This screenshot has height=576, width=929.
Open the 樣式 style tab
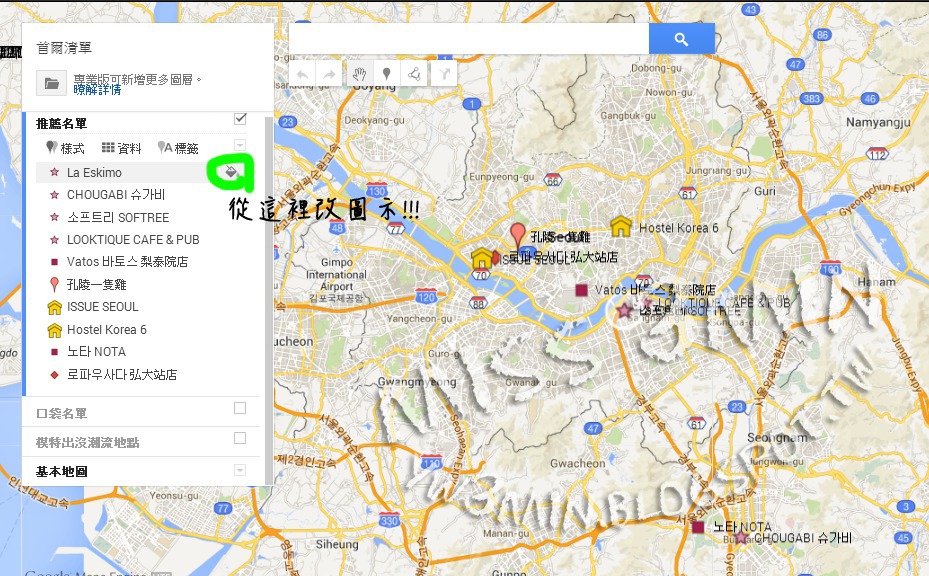65,148
